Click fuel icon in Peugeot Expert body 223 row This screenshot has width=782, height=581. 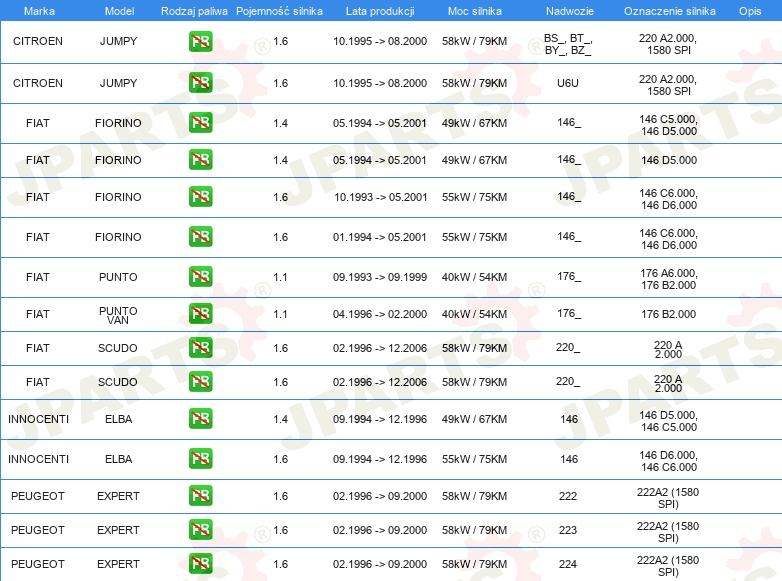click(200, 530)
